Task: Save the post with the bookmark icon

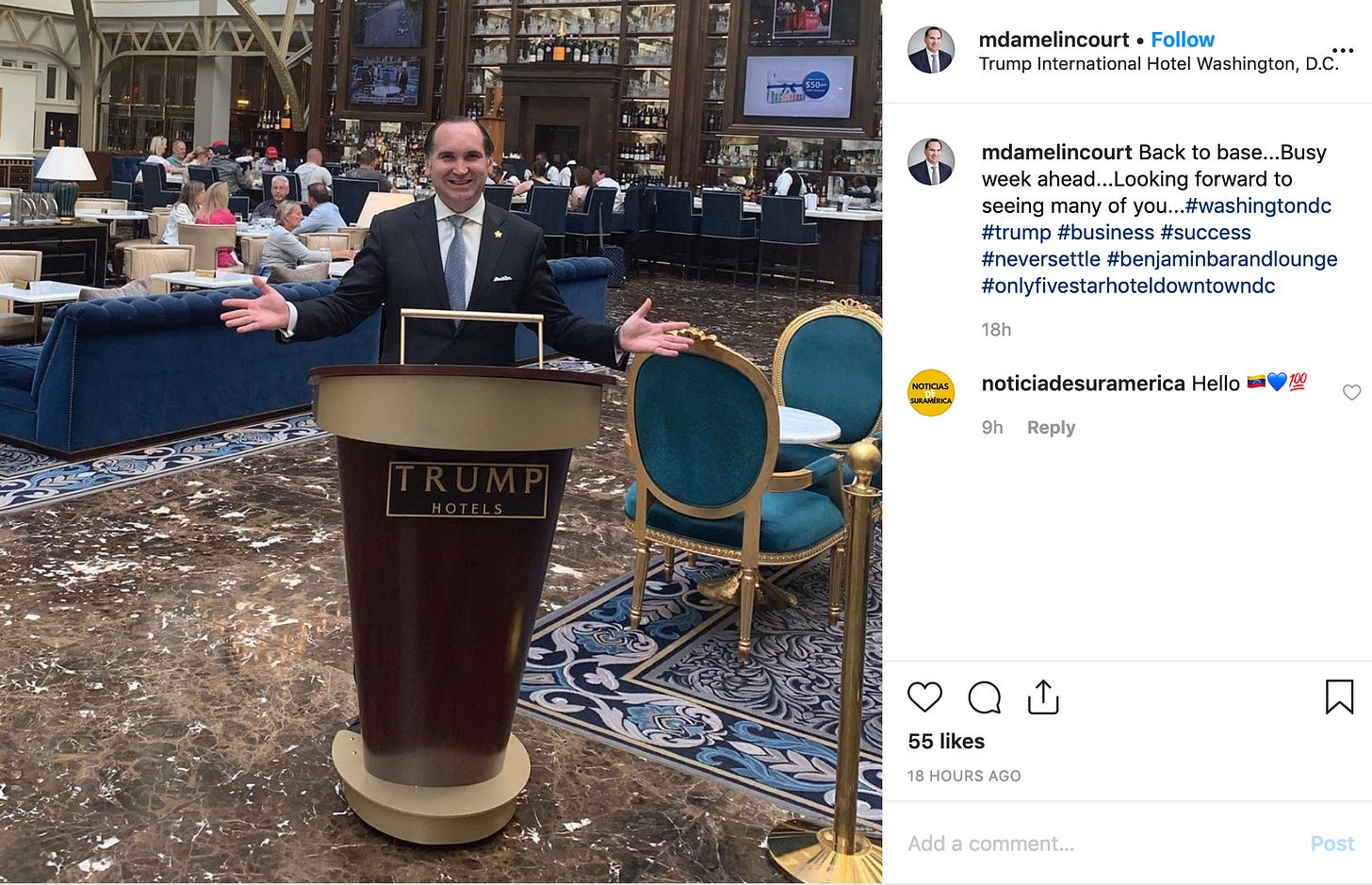Action: (1339, 697)
